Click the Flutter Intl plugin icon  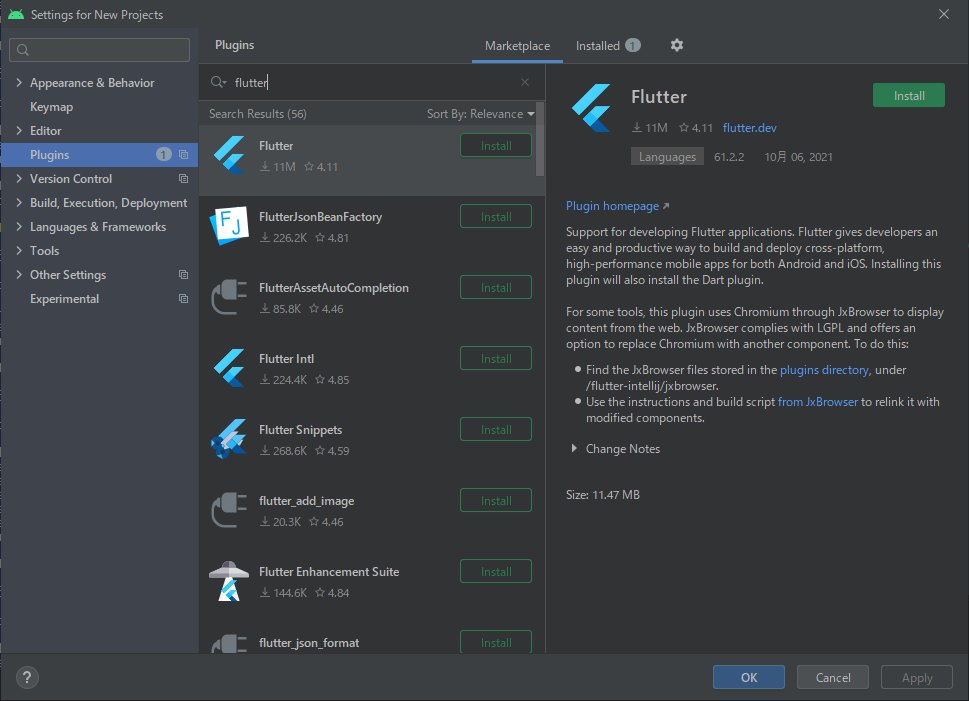pos(229,368)
